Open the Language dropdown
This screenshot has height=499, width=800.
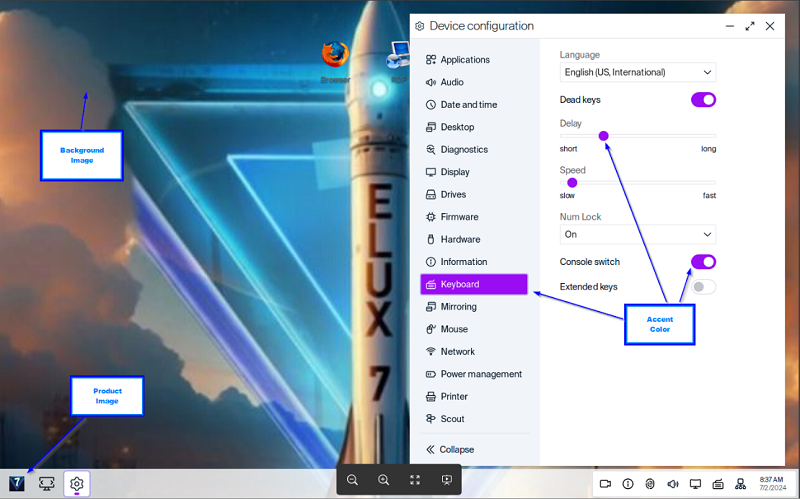click(638, 72)
